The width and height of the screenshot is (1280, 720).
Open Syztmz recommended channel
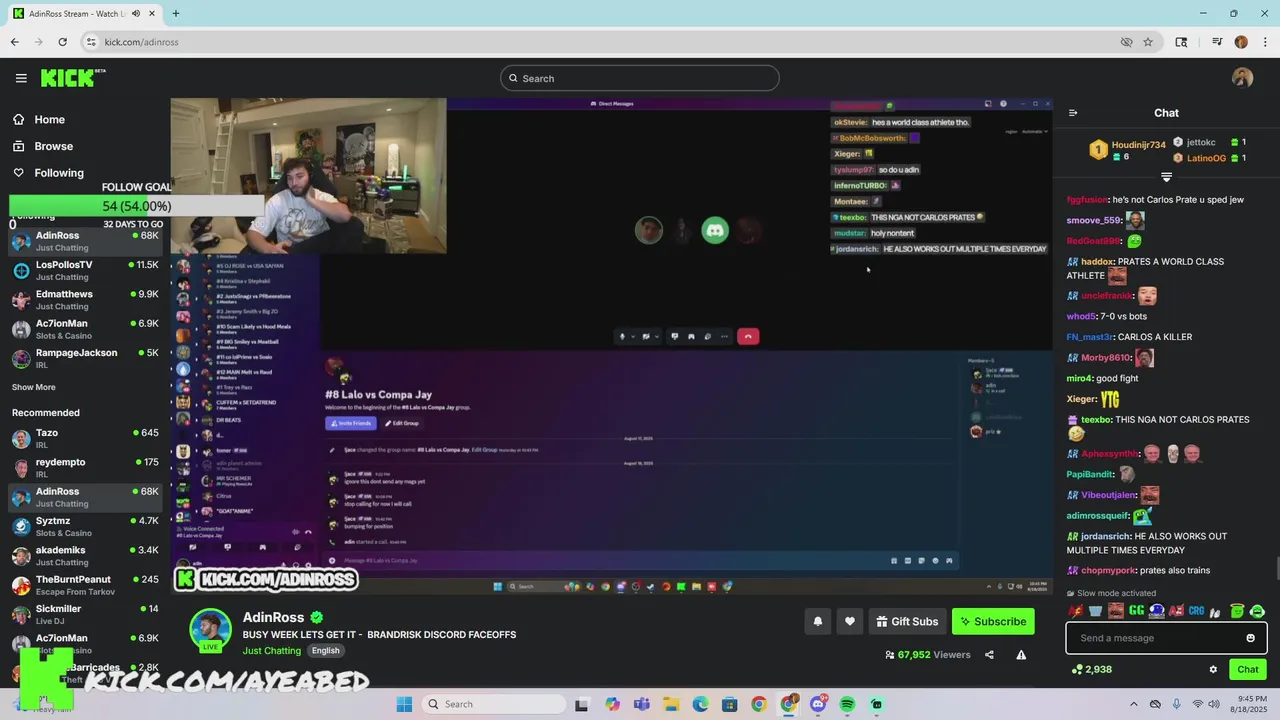(85, 526)
